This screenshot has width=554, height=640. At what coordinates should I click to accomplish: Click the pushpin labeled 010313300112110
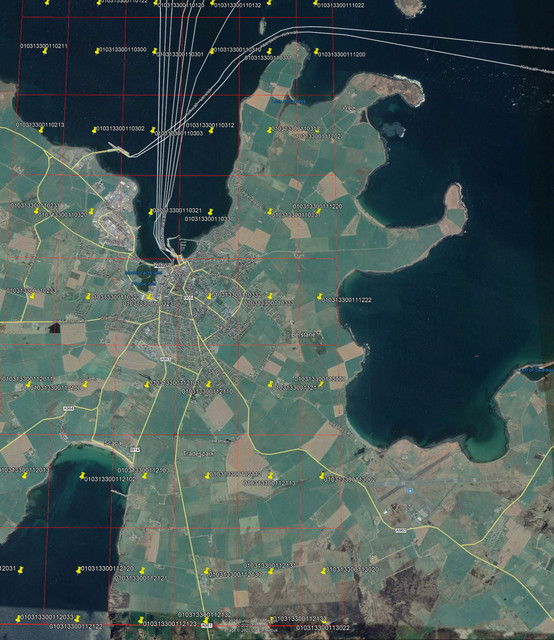(x=208, y=384)
